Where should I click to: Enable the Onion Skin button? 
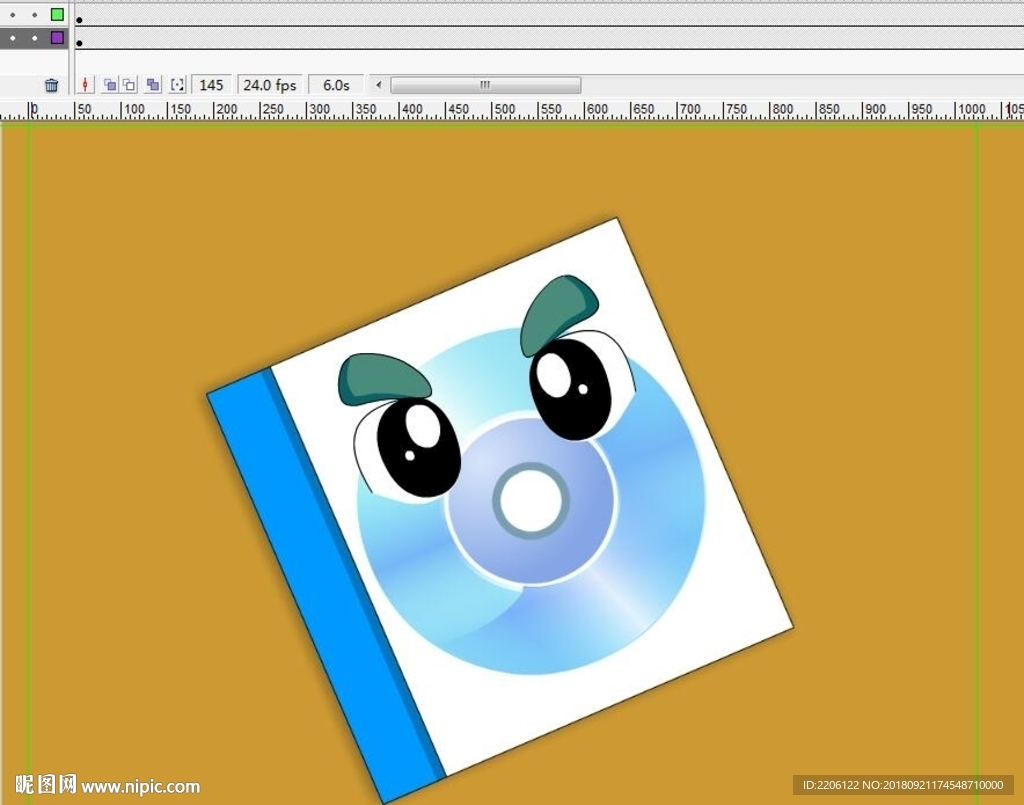point(110,85)
